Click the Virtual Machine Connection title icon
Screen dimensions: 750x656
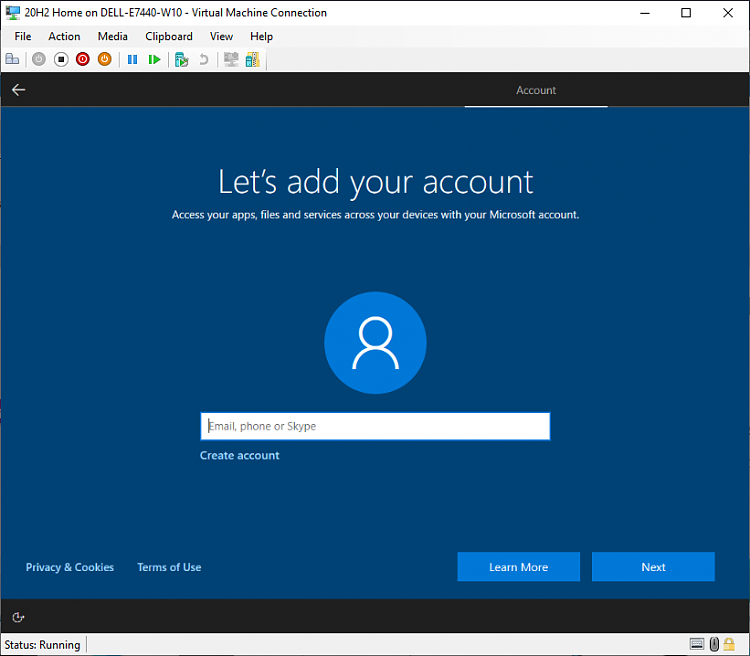(12, 12)
